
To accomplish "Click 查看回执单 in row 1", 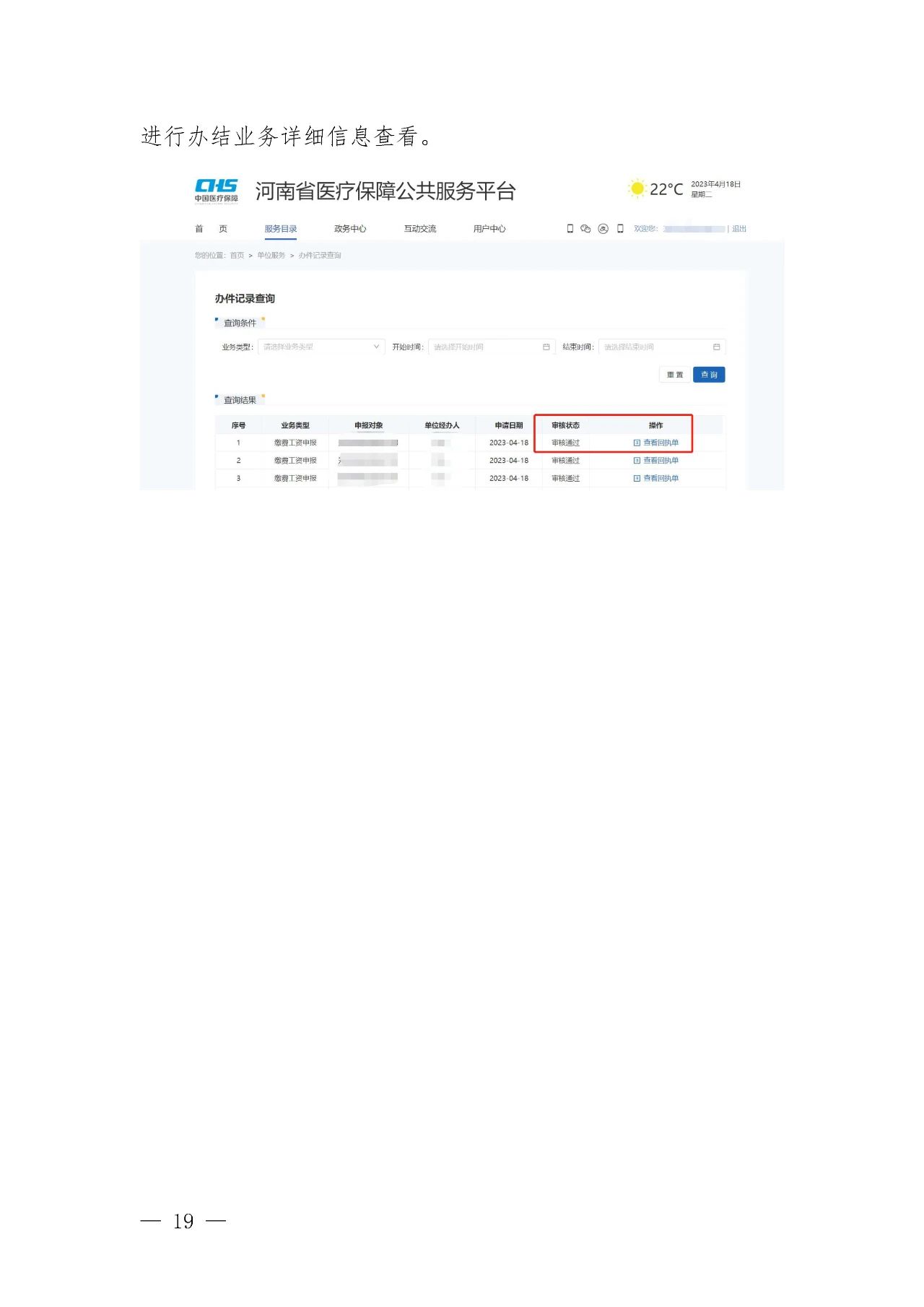I will coord(656,443).
